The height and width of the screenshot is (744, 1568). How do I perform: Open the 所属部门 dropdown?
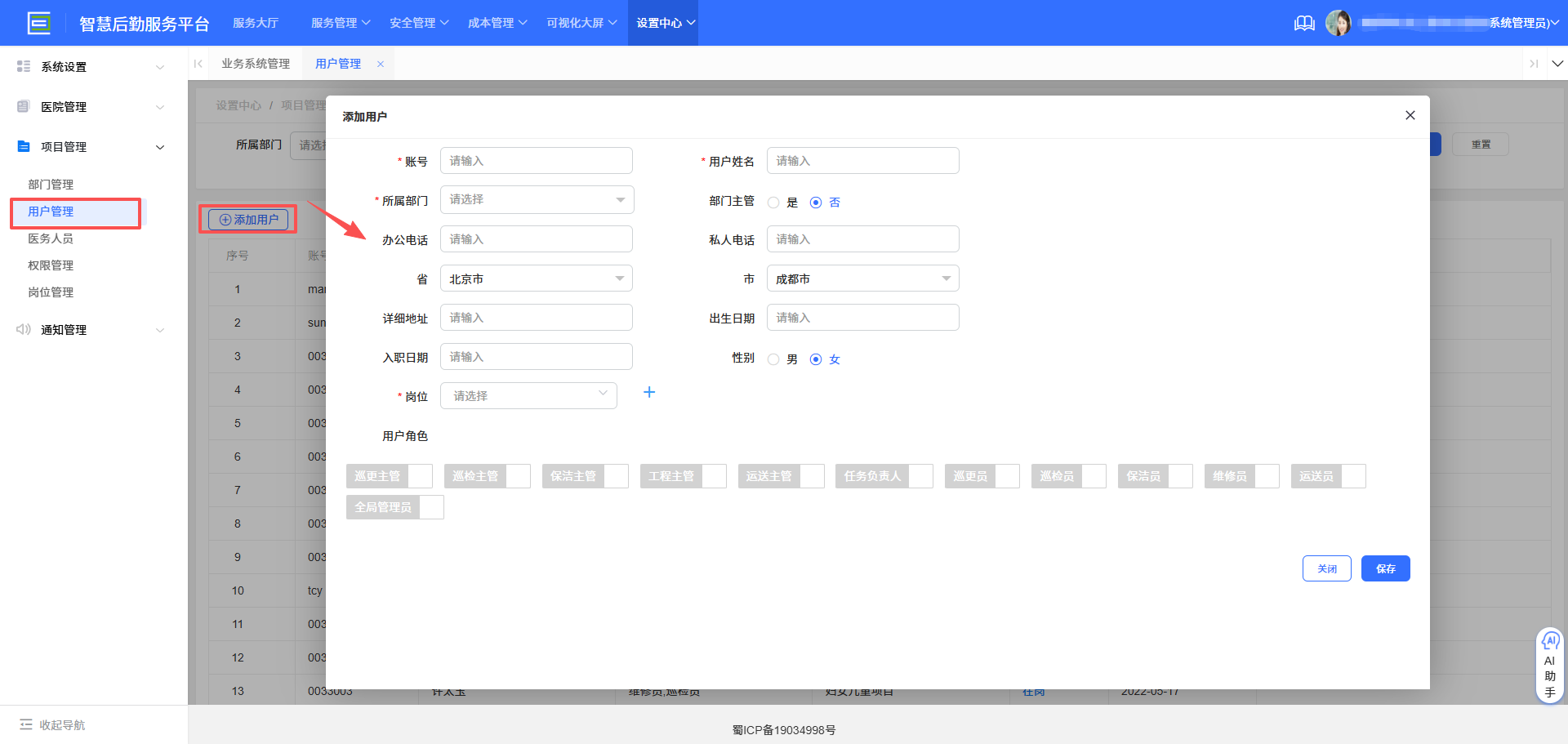pyautogui.click(x=537, y=199)
